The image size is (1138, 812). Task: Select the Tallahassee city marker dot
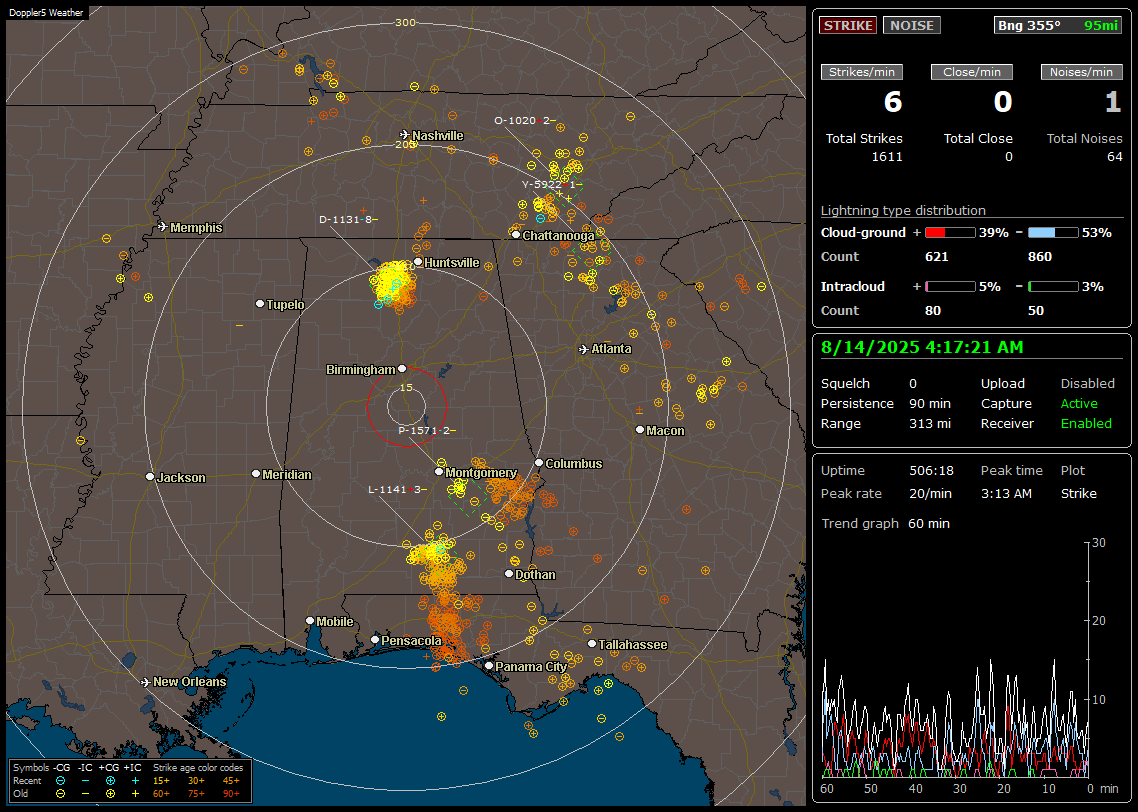[x=592, y=644]
